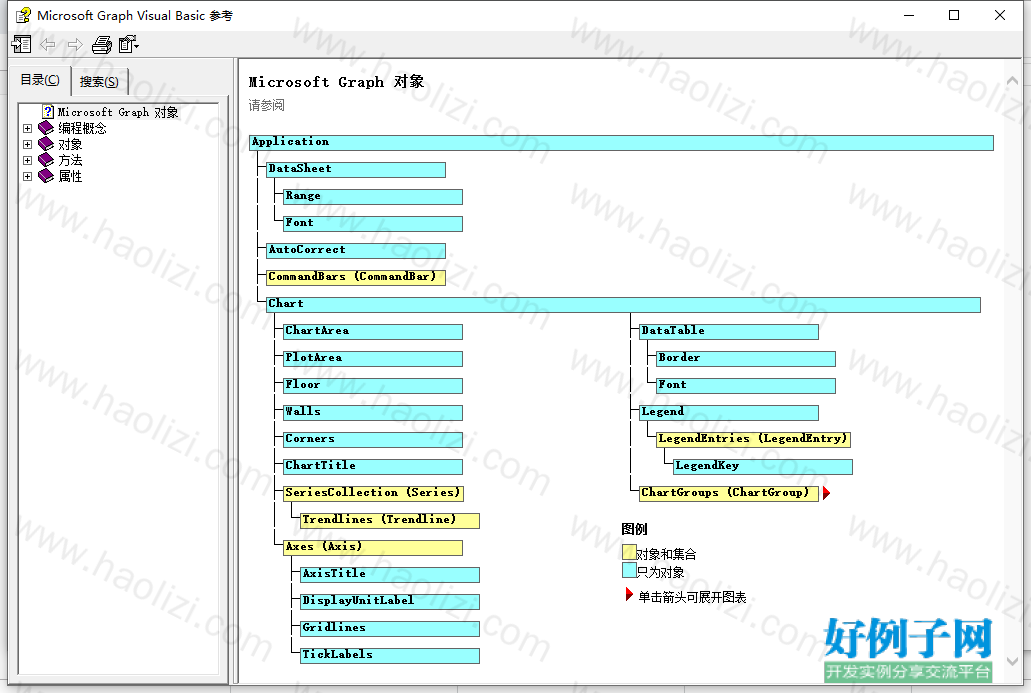Screen dimensions: 1031x693
Task: Click the help page icon beside Microsoft Graph 对象
Action: 47,112
